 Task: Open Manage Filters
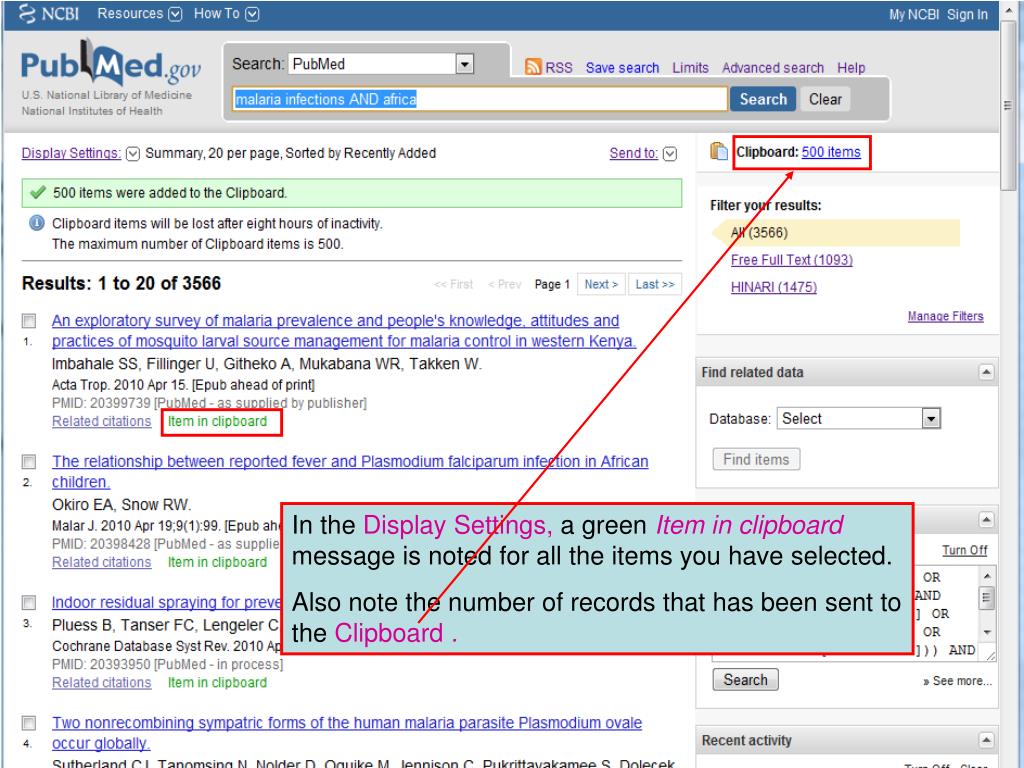(945, 316)
